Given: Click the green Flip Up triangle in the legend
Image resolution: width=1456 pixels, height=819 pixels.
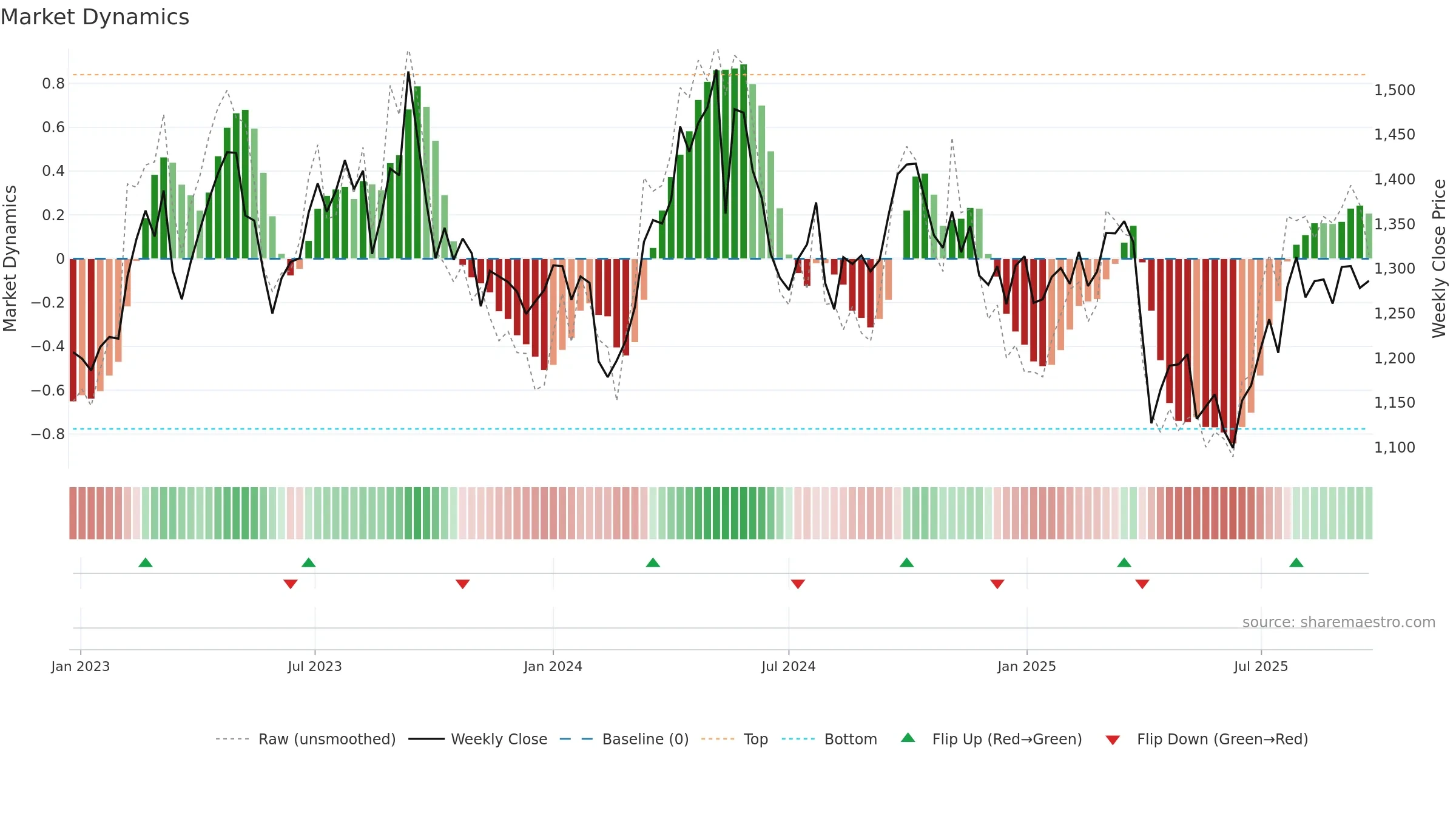Looking at the screenshot, I should (x=908, y=738).
